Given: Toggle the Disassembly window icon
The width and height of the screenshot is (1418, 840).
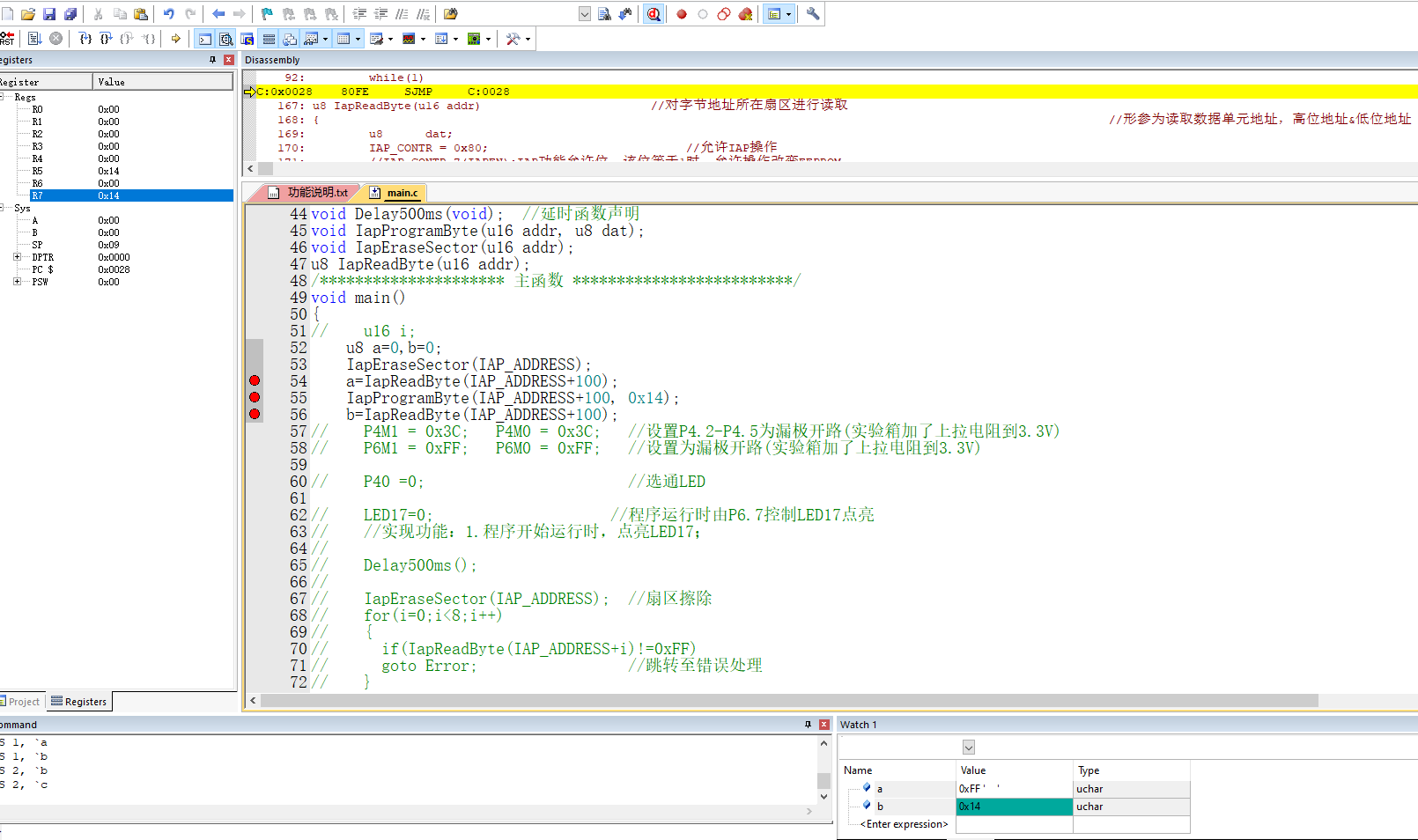Looking at the screenshot, I should click(226, 39).
